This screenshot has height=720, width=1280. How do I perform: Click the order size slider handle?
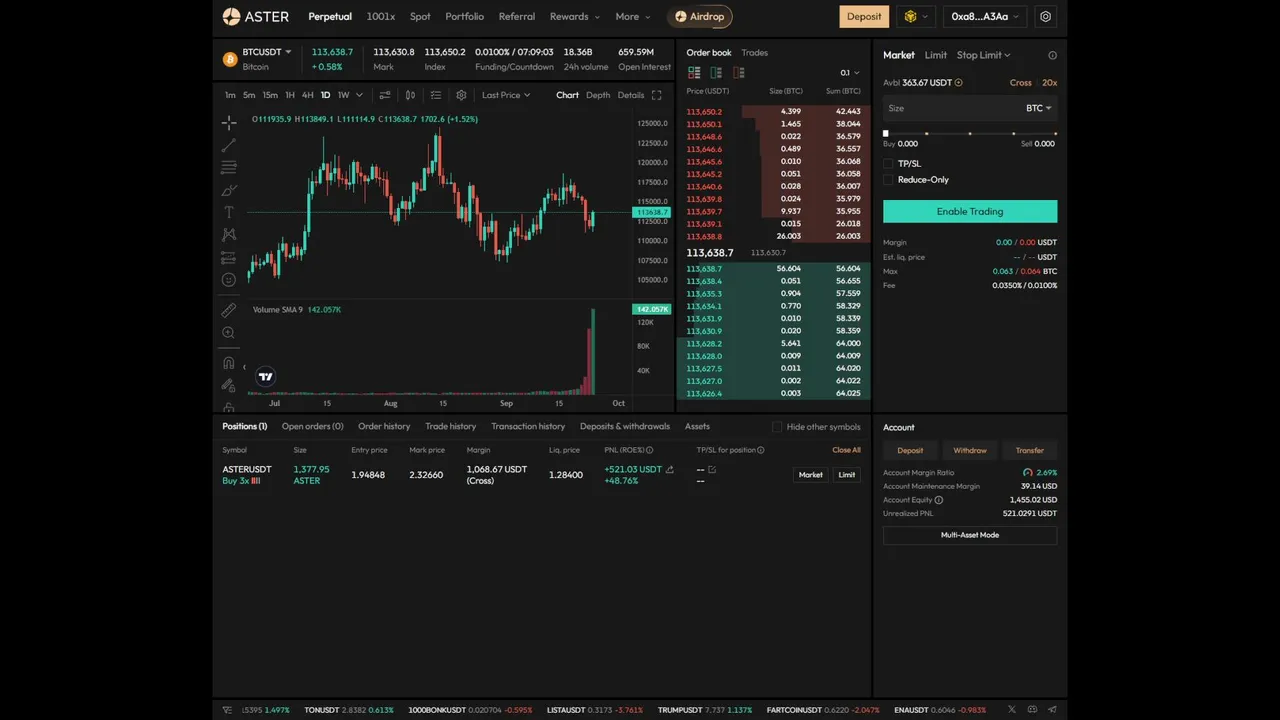886,133
